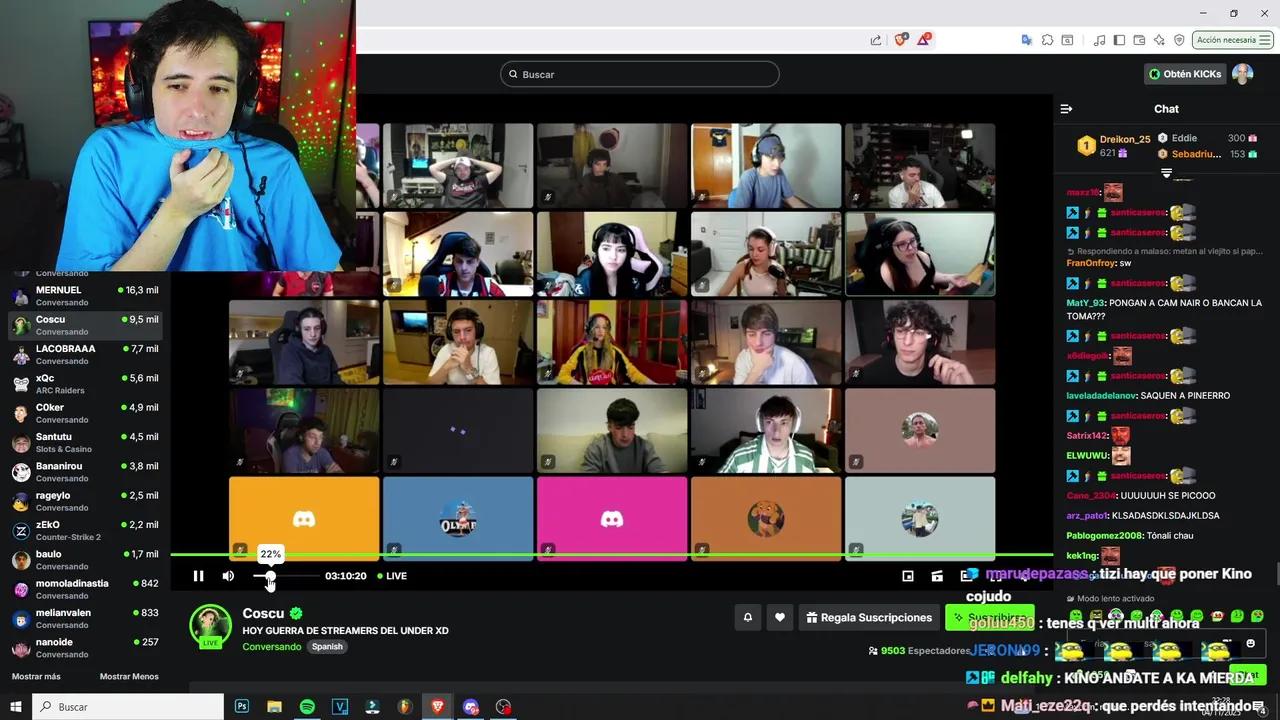Adjust the volume slider showing 22%
This screenshot has height=720, width=1280.
pos(270,576)
